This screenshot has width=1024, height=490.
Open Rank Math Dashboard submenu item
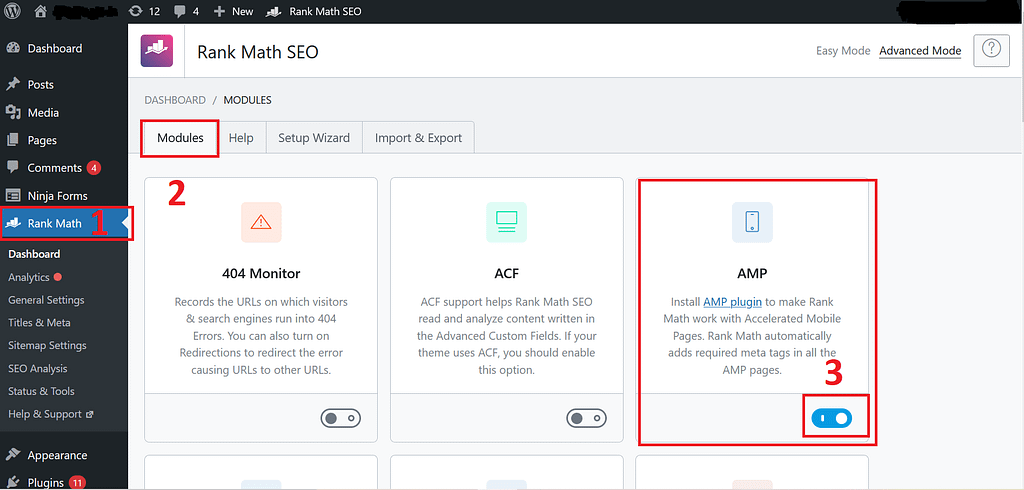tap(34, 254)
